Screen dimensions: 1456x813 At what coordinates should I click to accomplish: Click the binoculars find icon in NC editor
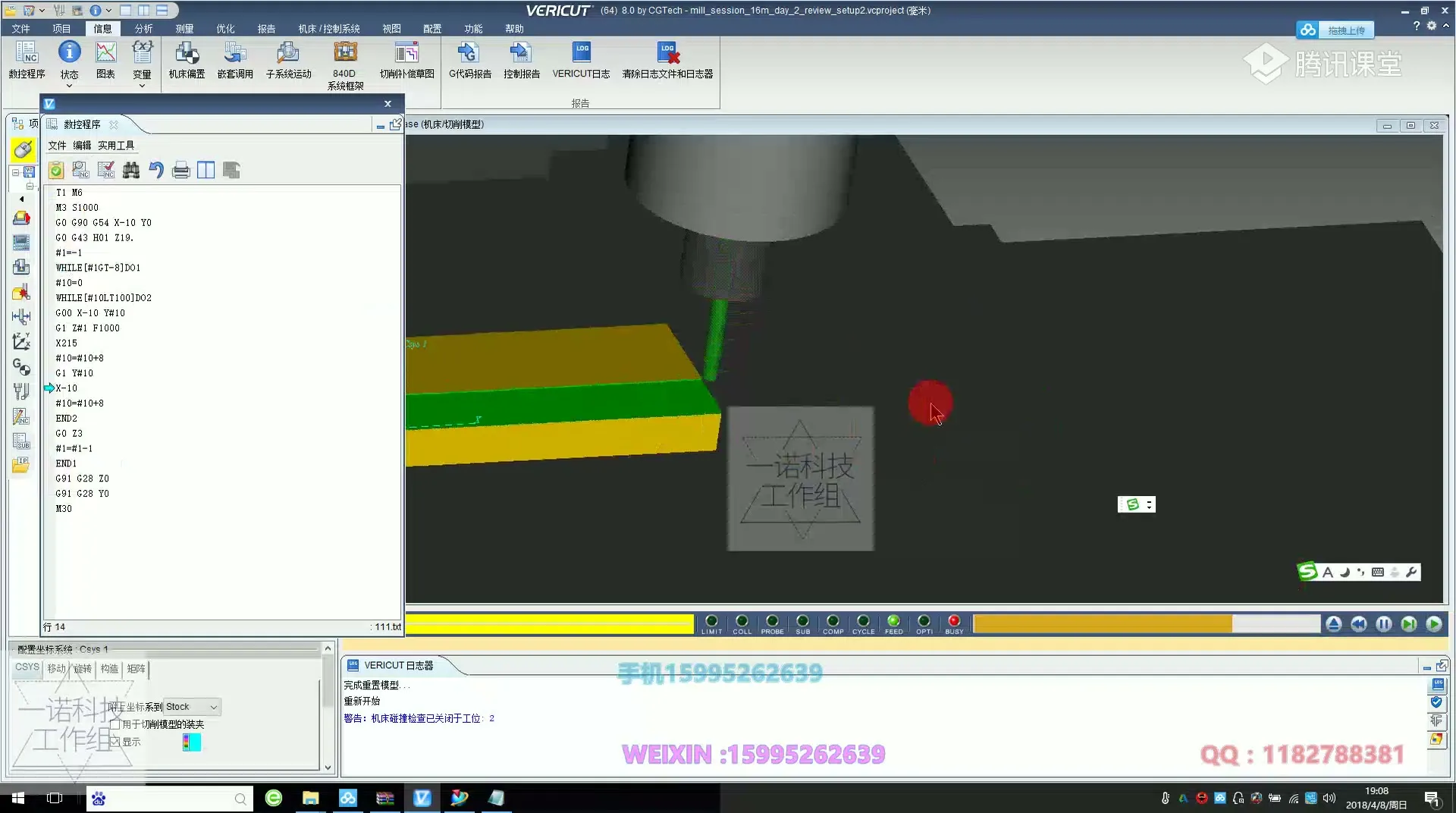[131, 170]
